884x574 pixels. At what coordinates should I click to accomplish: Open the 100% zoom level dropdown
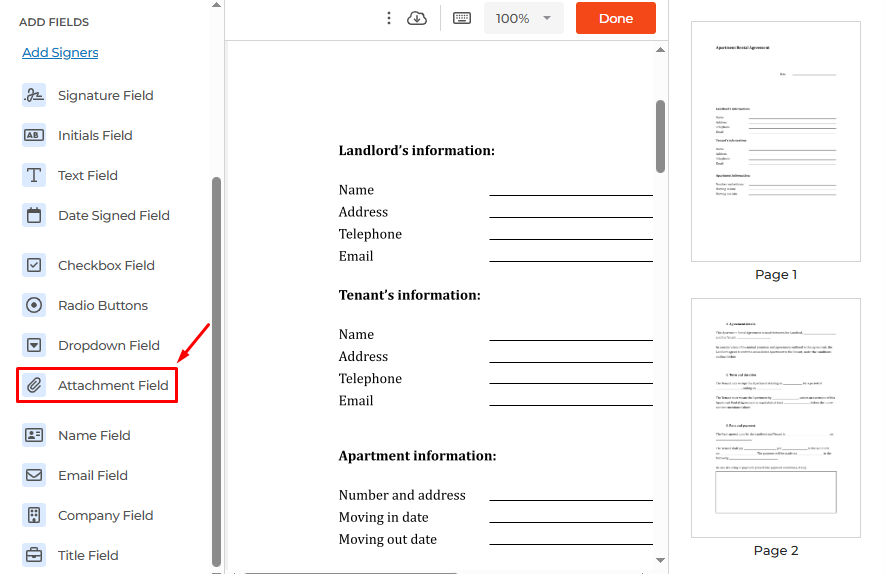pos(524,18)
